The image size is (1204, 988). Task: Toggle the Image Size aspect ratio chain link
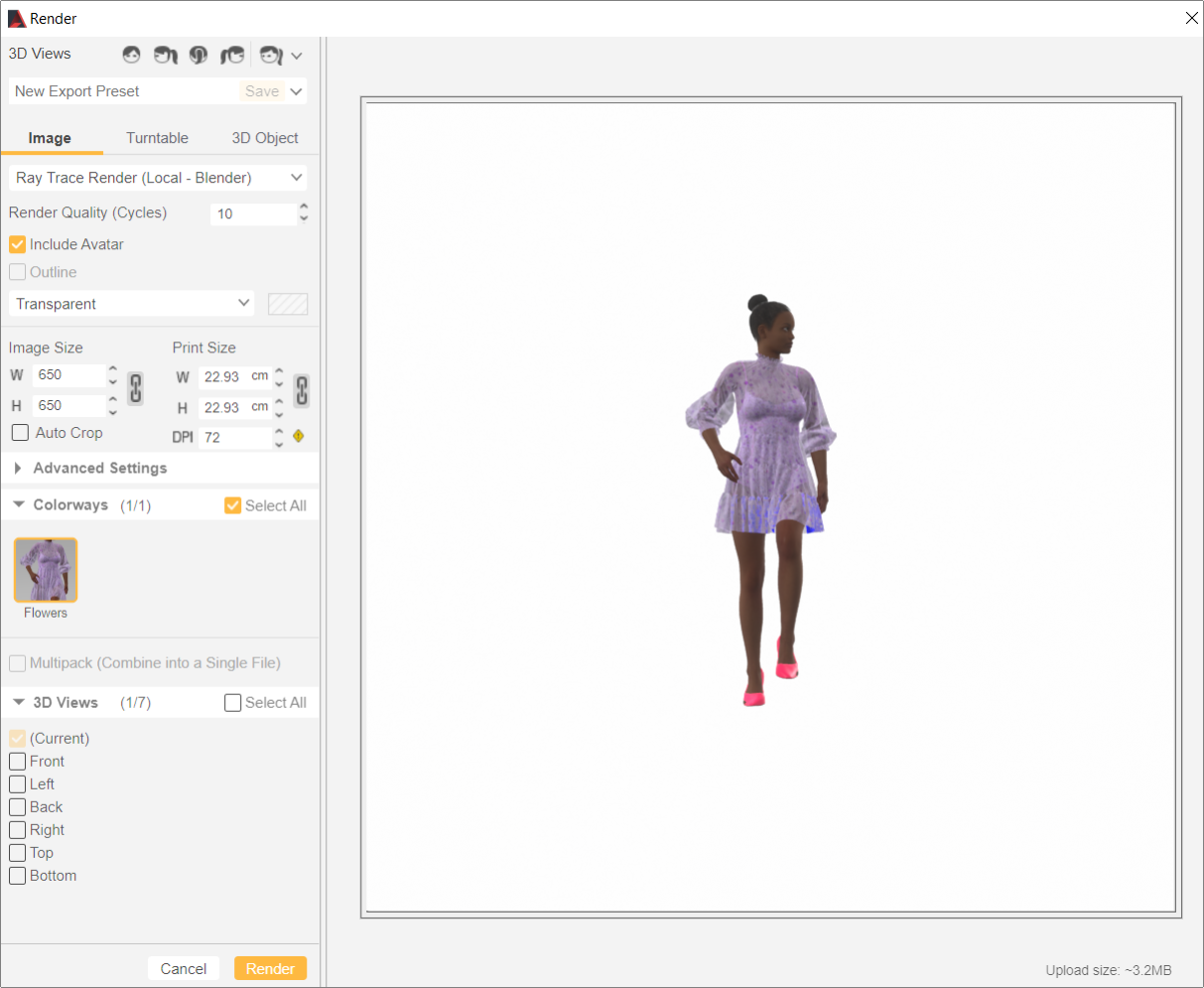point(136,388)
